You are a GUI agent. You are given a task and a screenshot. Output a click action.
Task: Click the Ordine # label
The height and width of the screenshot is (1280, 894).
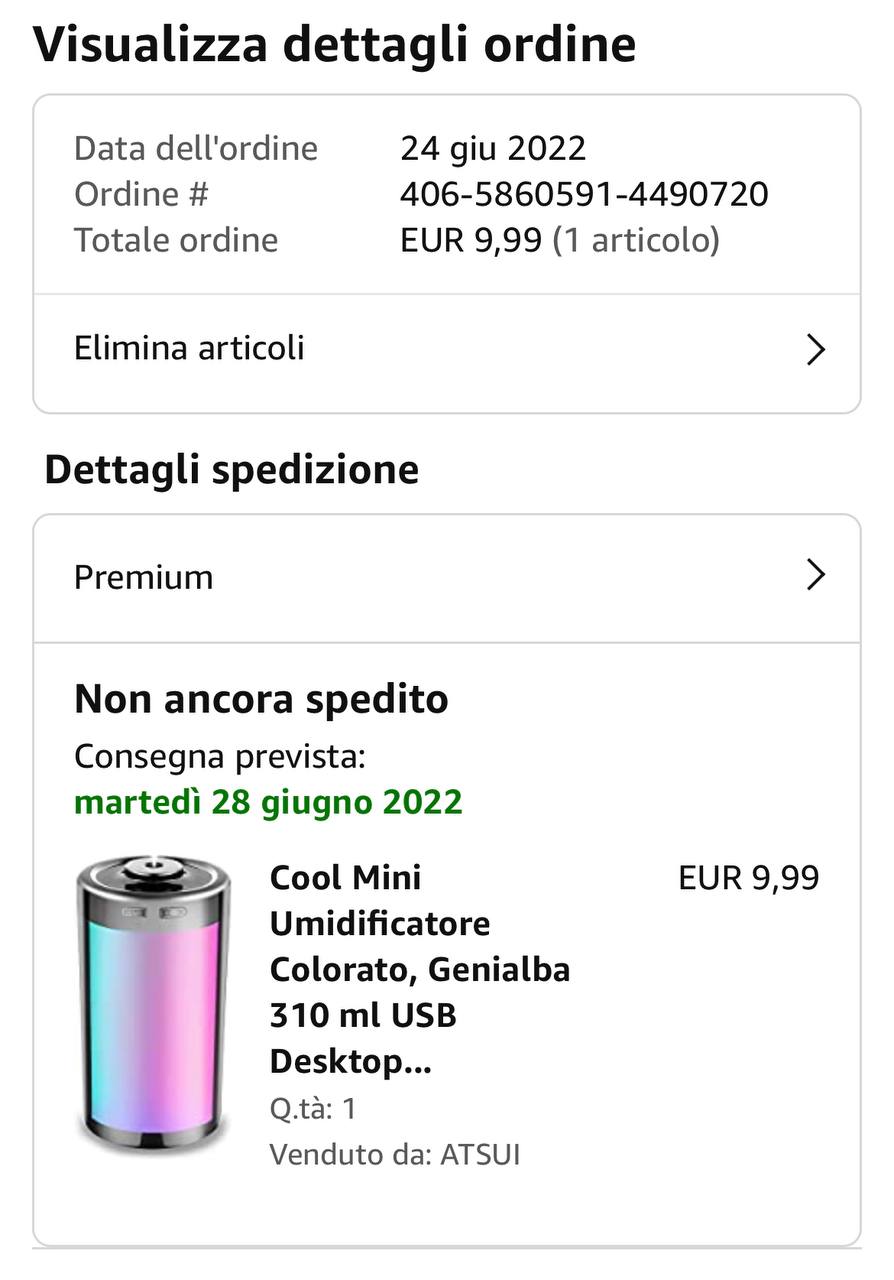141,194
